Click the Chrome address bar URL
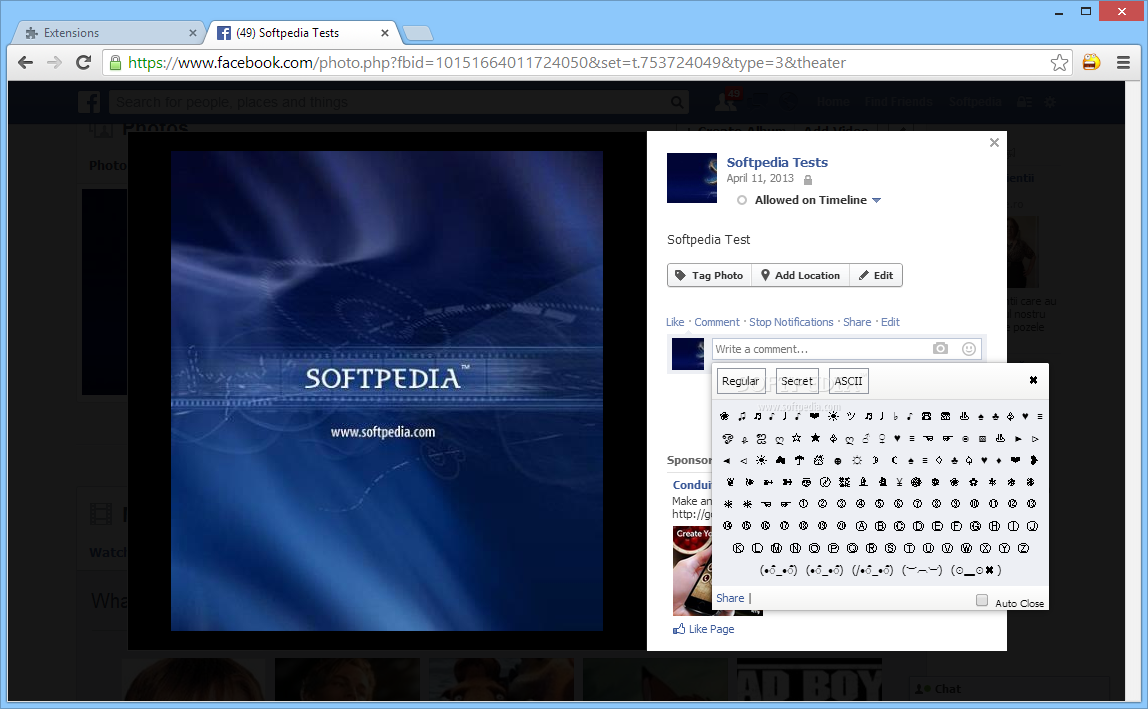The image size is (1148, 709). click(x=487, y=63)
